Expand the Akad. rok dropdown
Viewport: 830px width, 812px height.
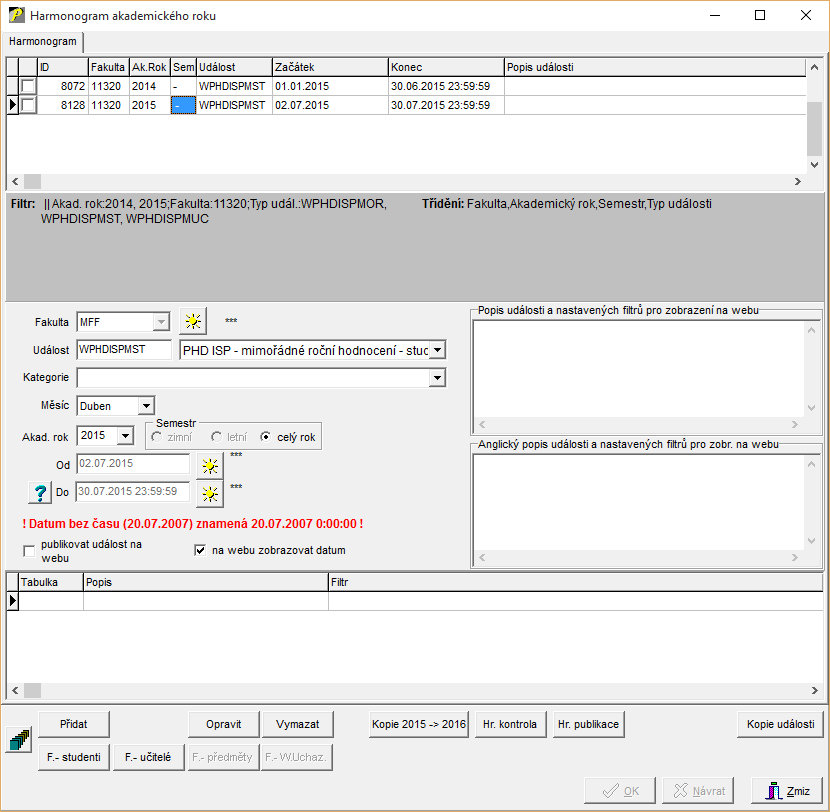(x=125, y=436)
